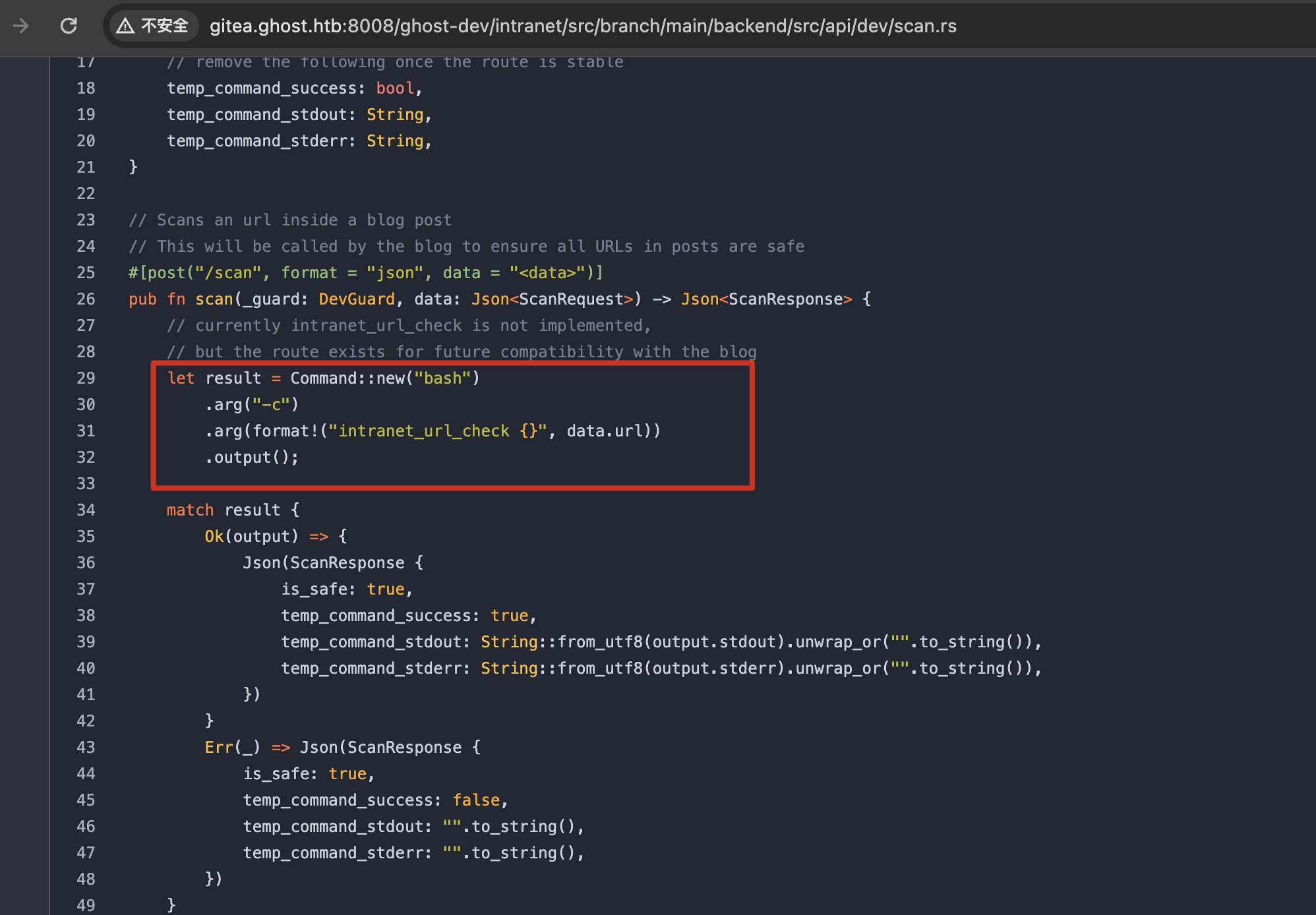This screenshot has width=1316, height=915.
Task: Click the "intranet_url_check {}" string in code
Action: pyautogui.click(x=438, y=431)
